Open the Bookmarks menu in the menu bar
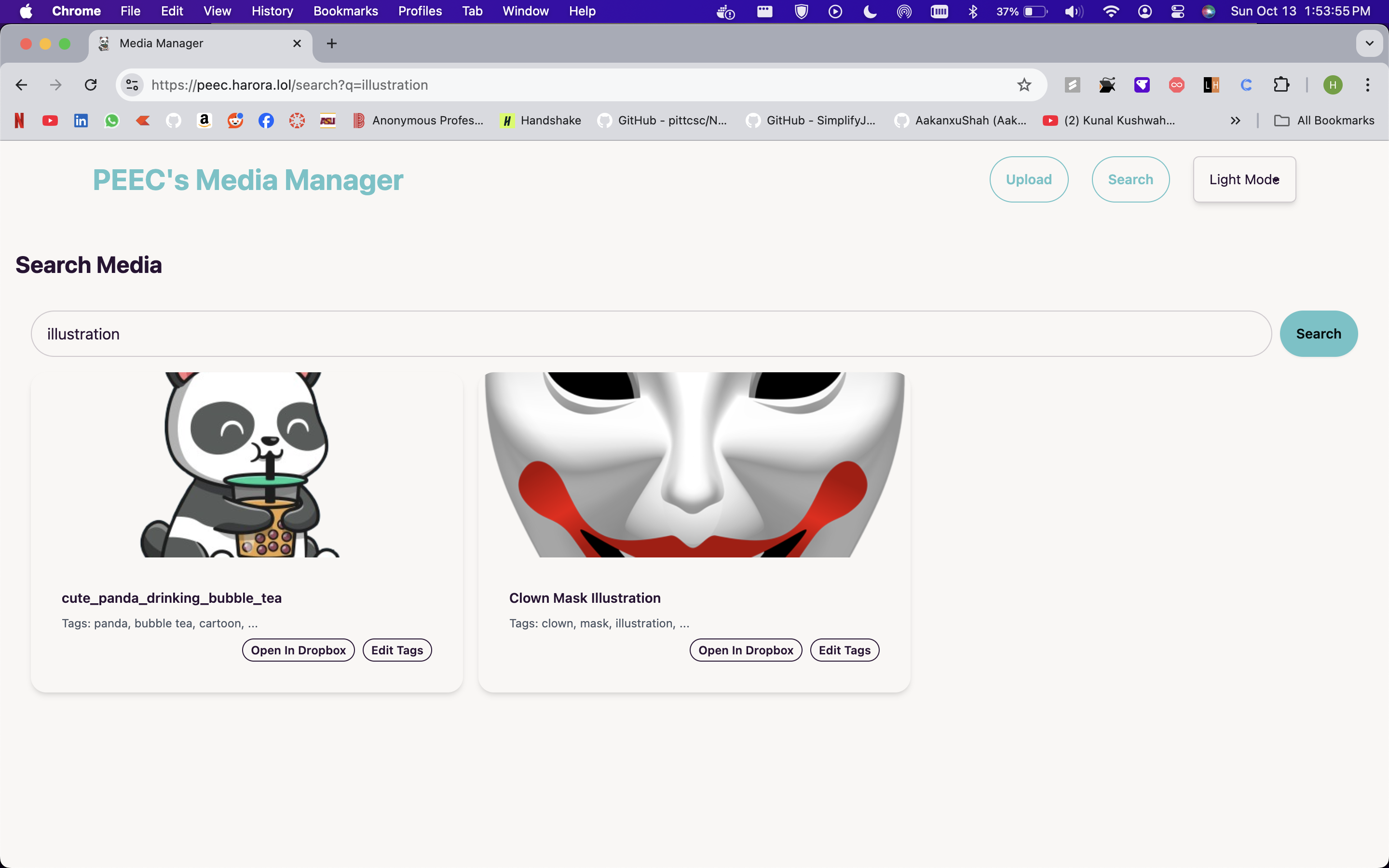Screen dimensions: 1389x868 [x=345, y=12]
